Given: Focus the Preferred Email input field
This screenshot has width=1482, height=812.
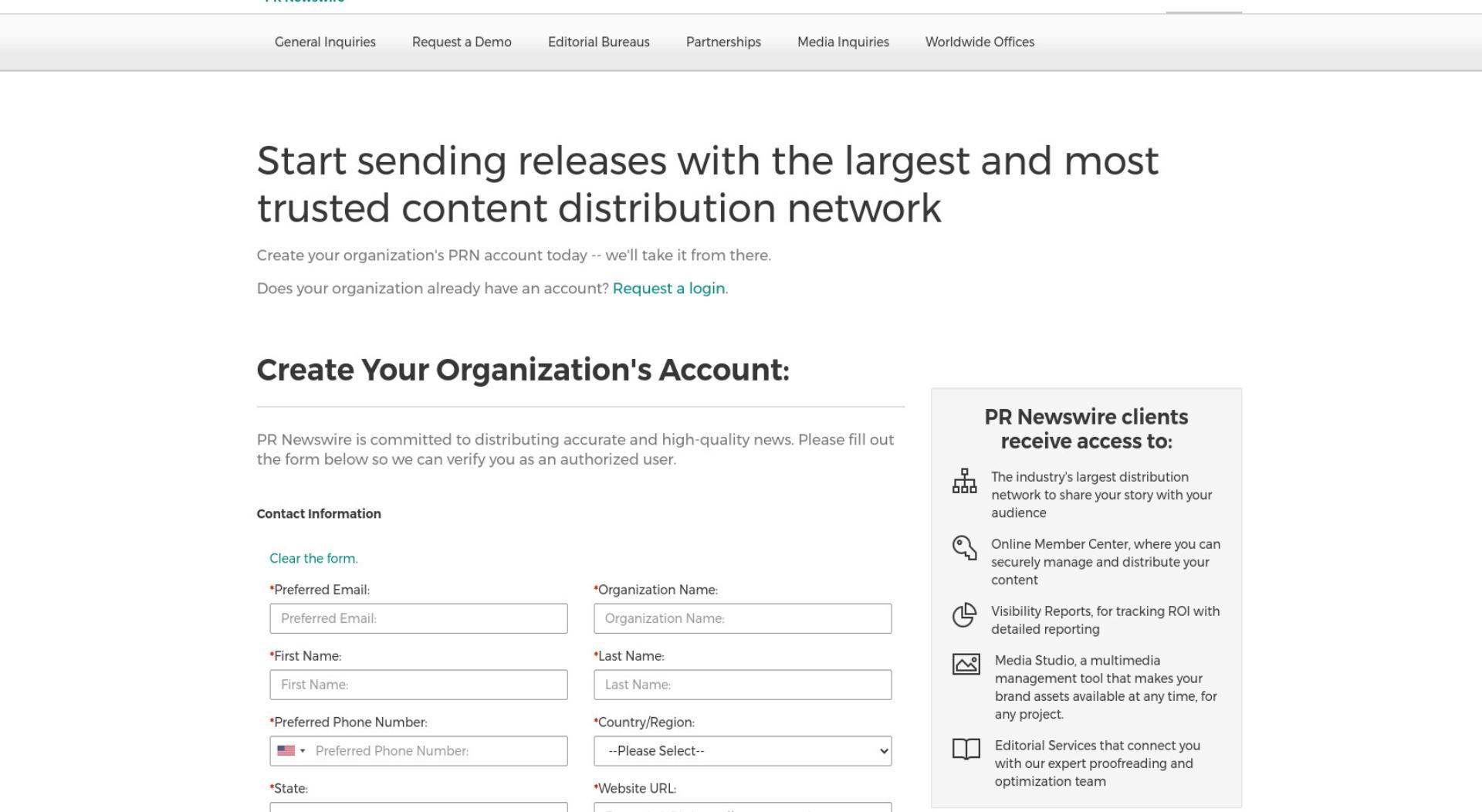Looking at the screenshot, I should pos(418,619).
